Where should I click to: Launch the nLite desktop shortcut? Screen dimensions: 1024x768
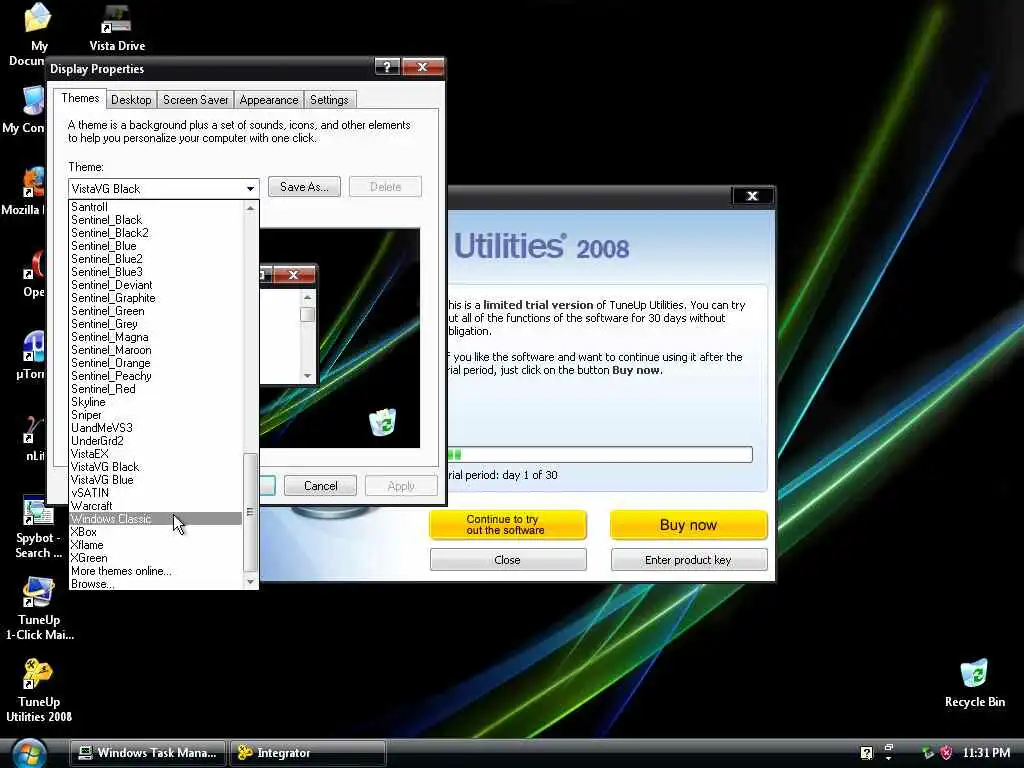(x=34, y=429)
